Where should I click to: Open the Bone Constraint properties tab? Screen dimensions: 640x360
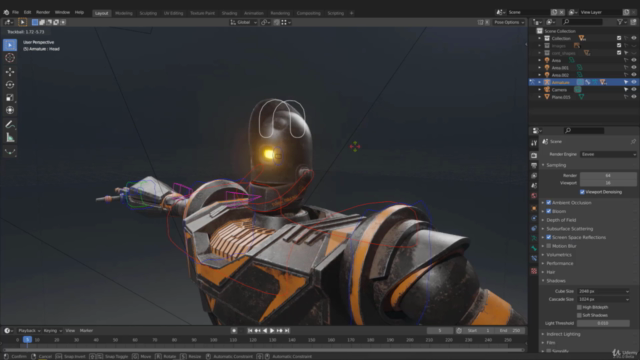pos(534,258)
